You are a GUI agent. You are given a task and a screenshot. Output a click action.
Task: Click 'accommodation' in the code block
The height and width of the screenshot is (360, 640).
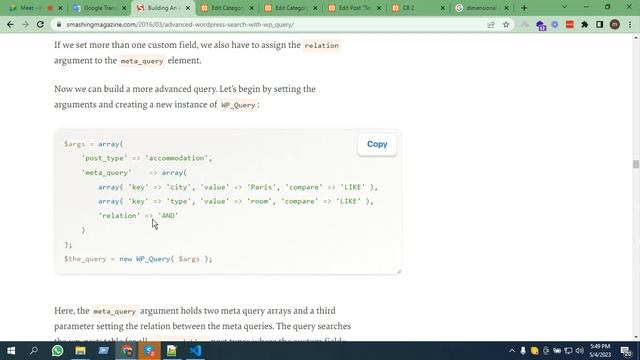(x=176, y=158)
